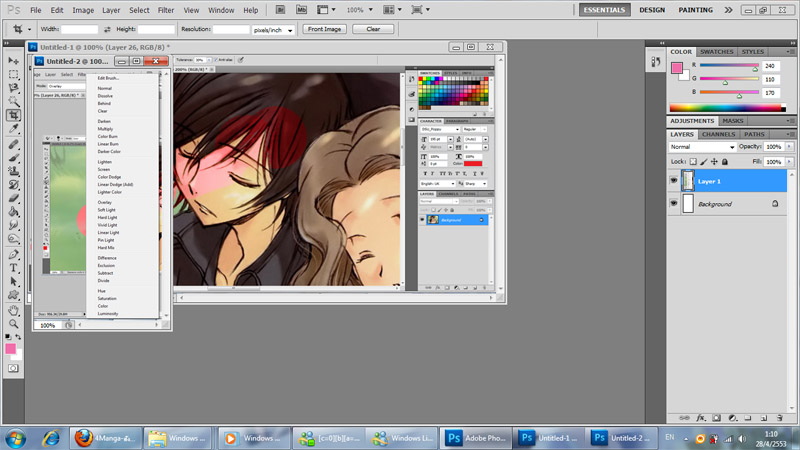Open the Color panel options menu
The width and height of the screenshot is (800, 450).
(x=790, y=52)
